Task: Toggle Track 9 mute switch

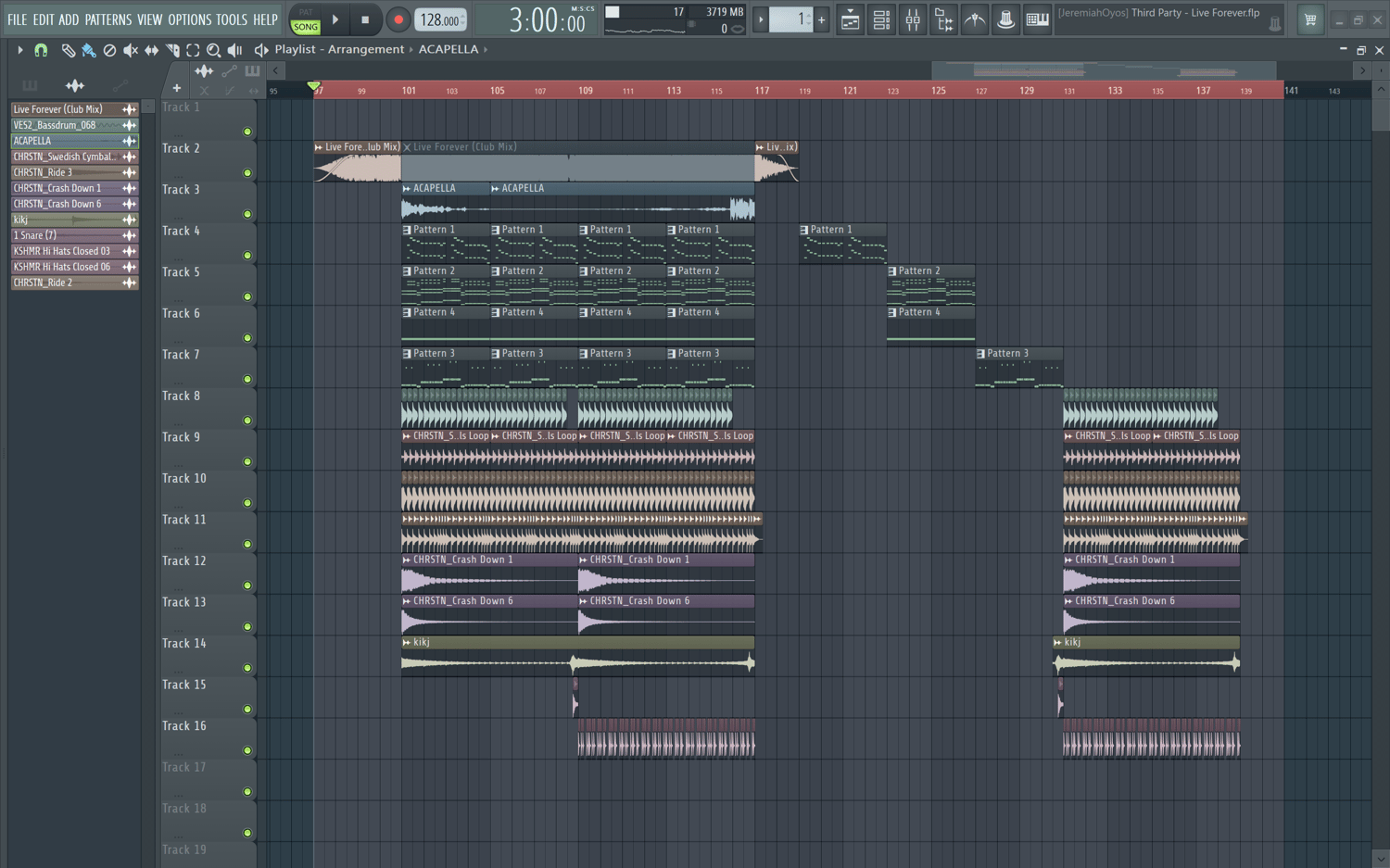Action: tap(247, 462)
